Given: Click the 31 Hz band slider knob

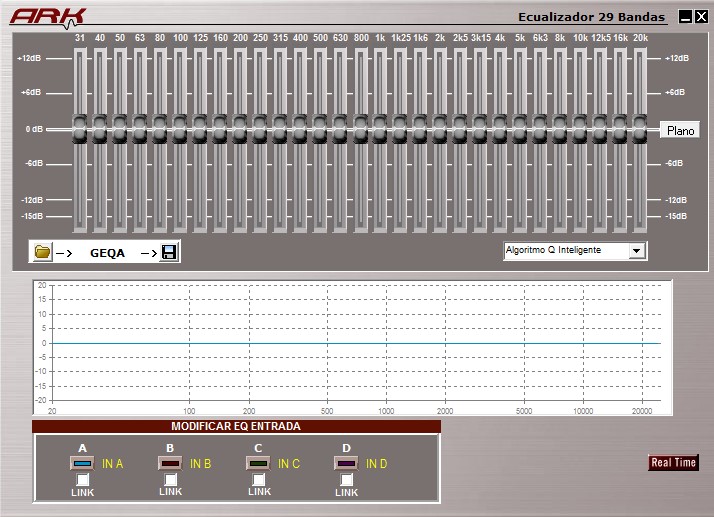Looking at the screenshot, I should pos(80,129).
